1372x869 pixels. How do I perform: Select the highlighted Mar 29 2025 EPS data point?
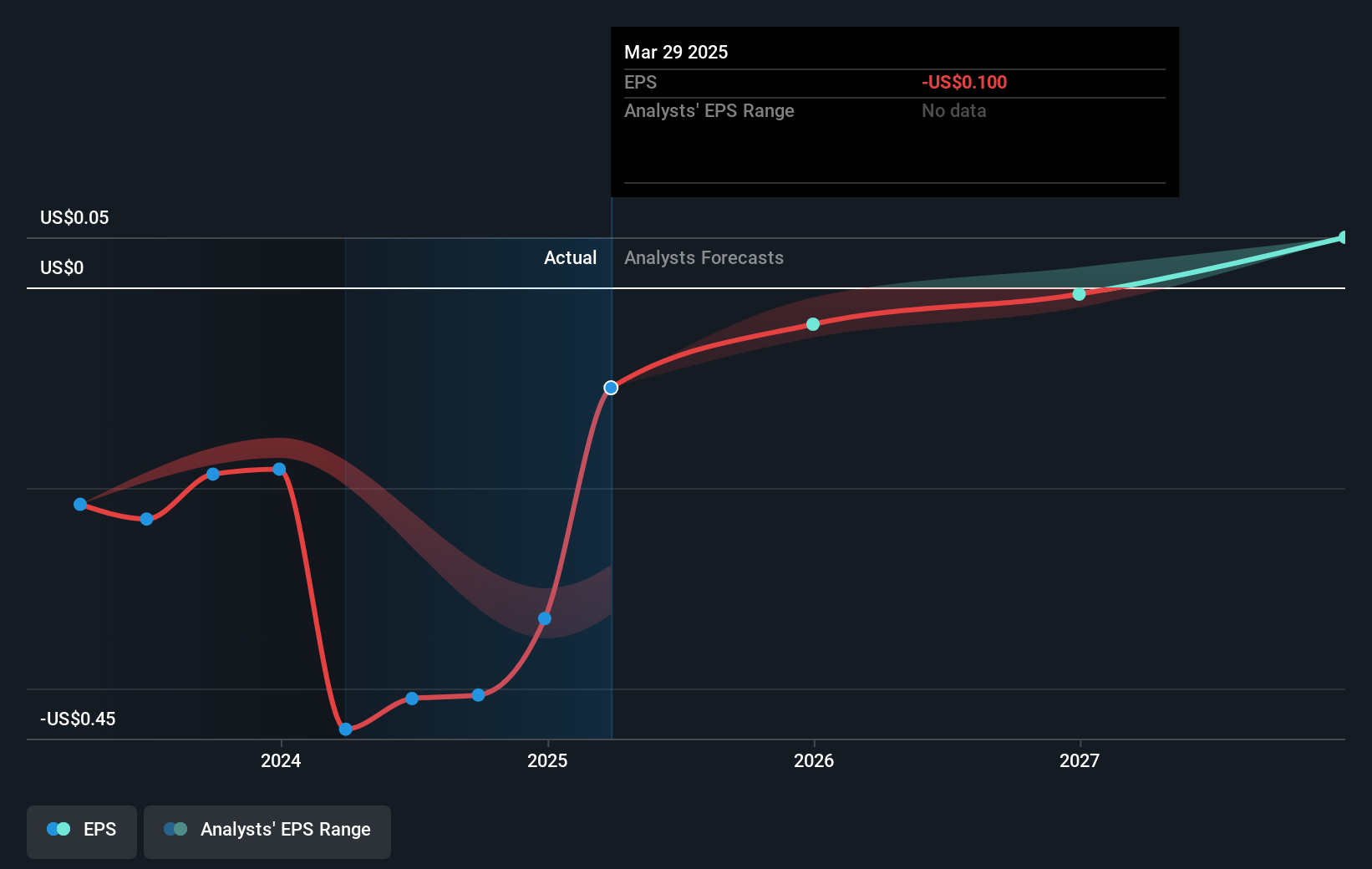pyautogui.click(x=611, y=388)
